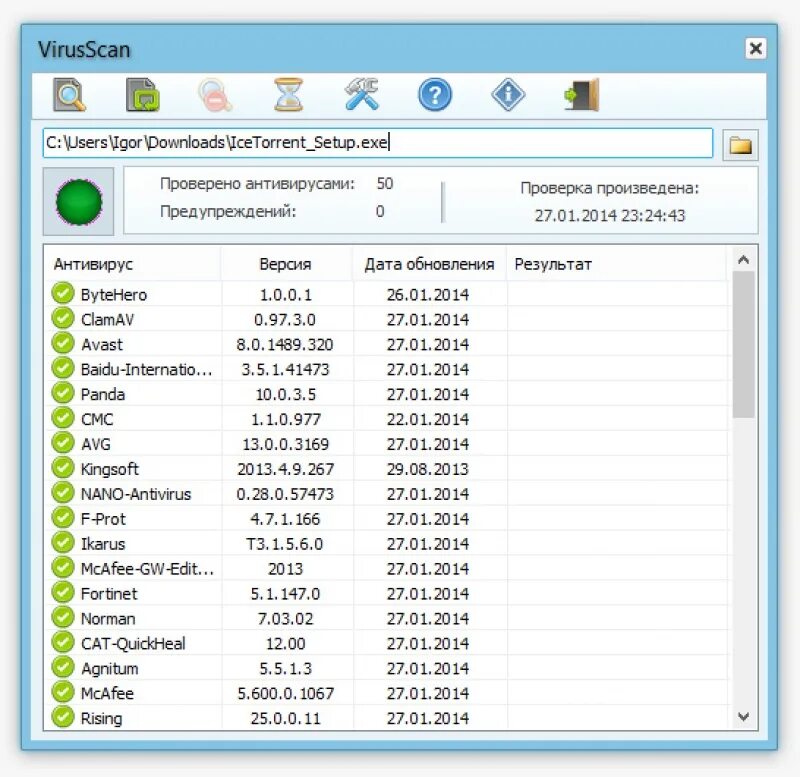Click version 5.5.1.3 of Agnitum

(285, 668)
